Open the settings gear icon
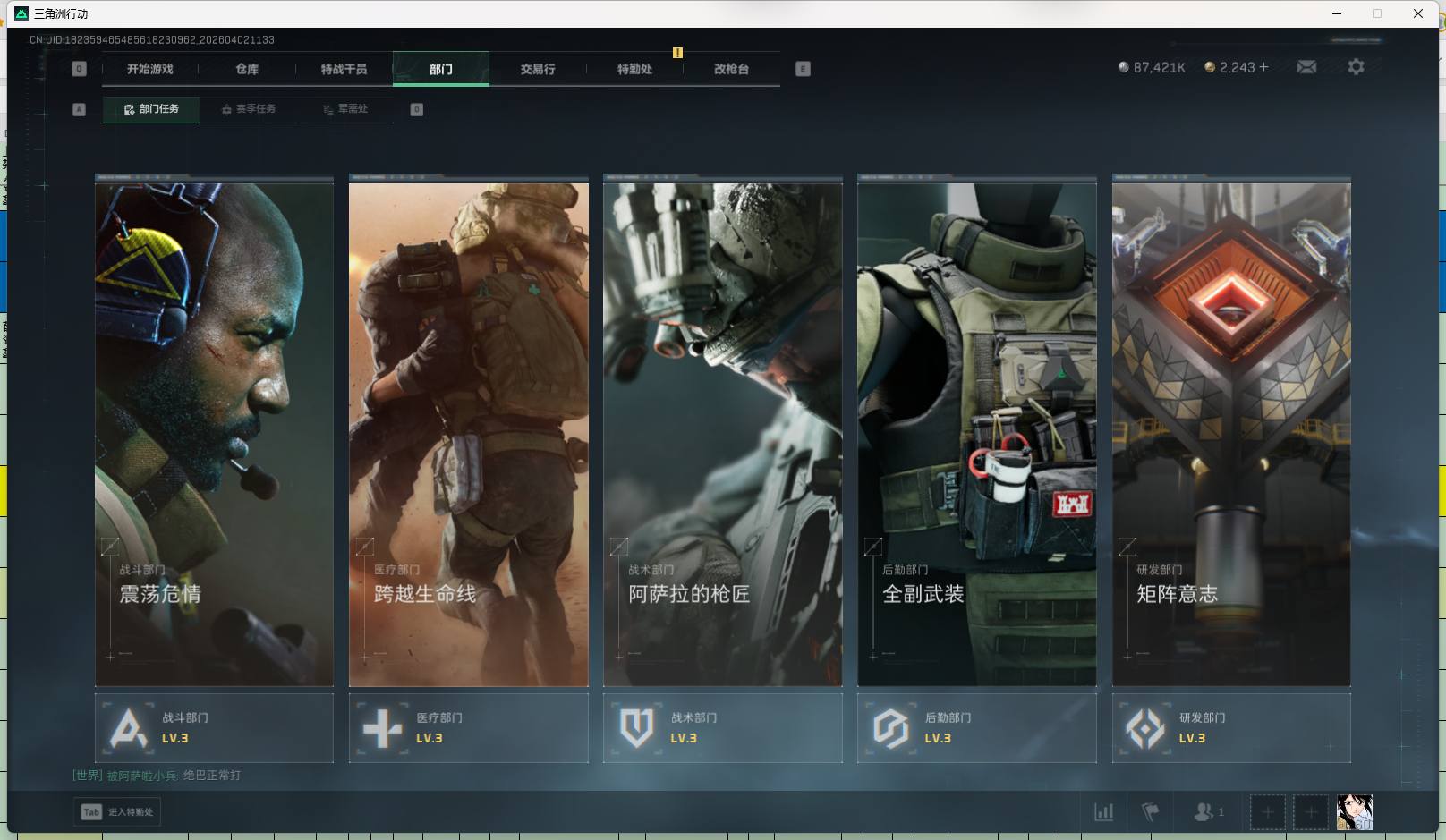This screenshot has width=1446, height=840. [x=1356, y=67]
